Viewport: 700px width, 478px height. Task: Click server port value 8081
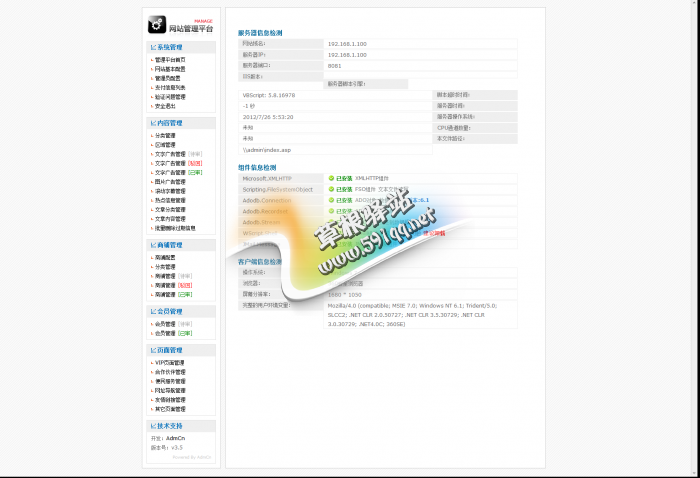334,66
